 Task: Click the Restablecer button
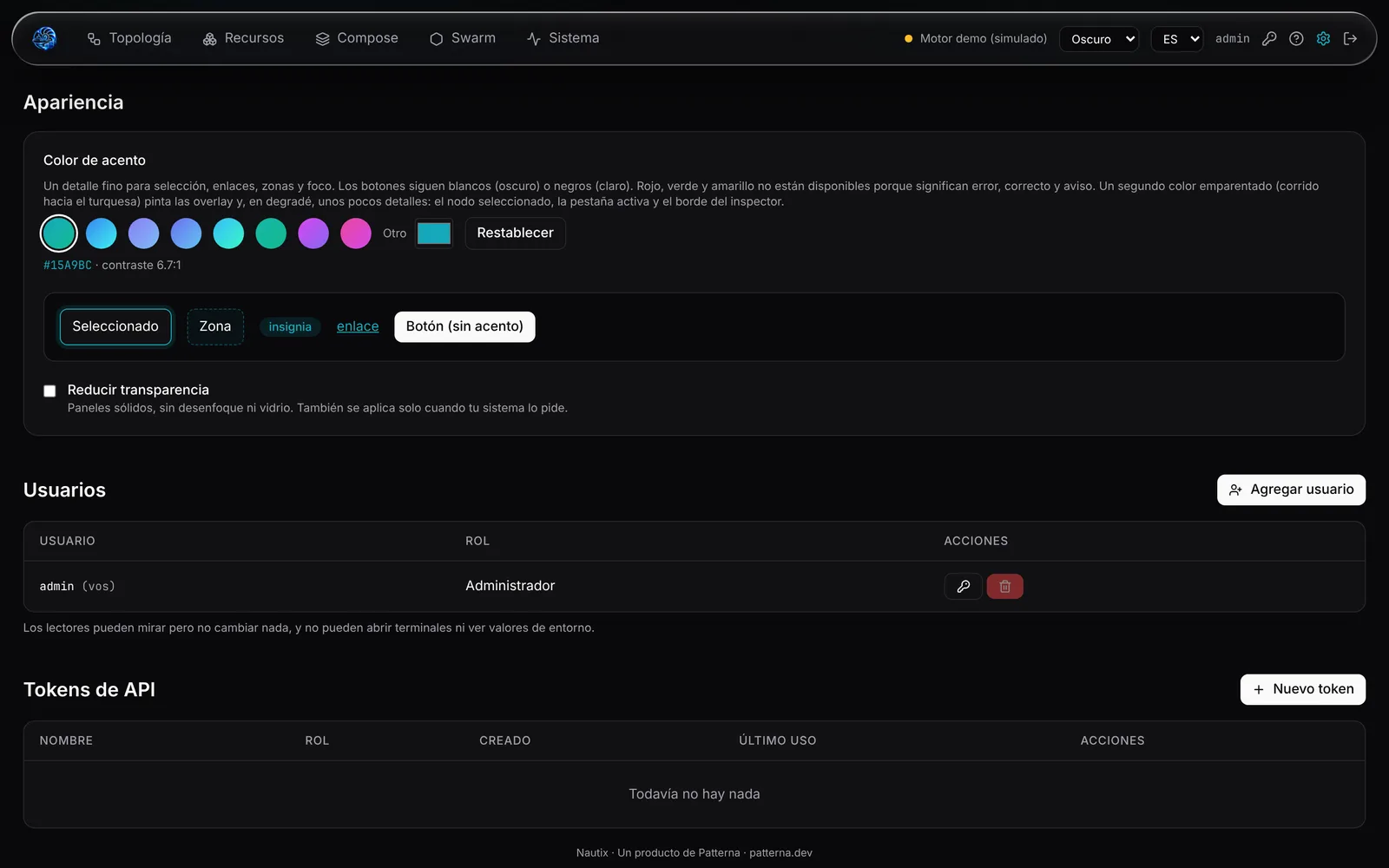click(516, 233)
